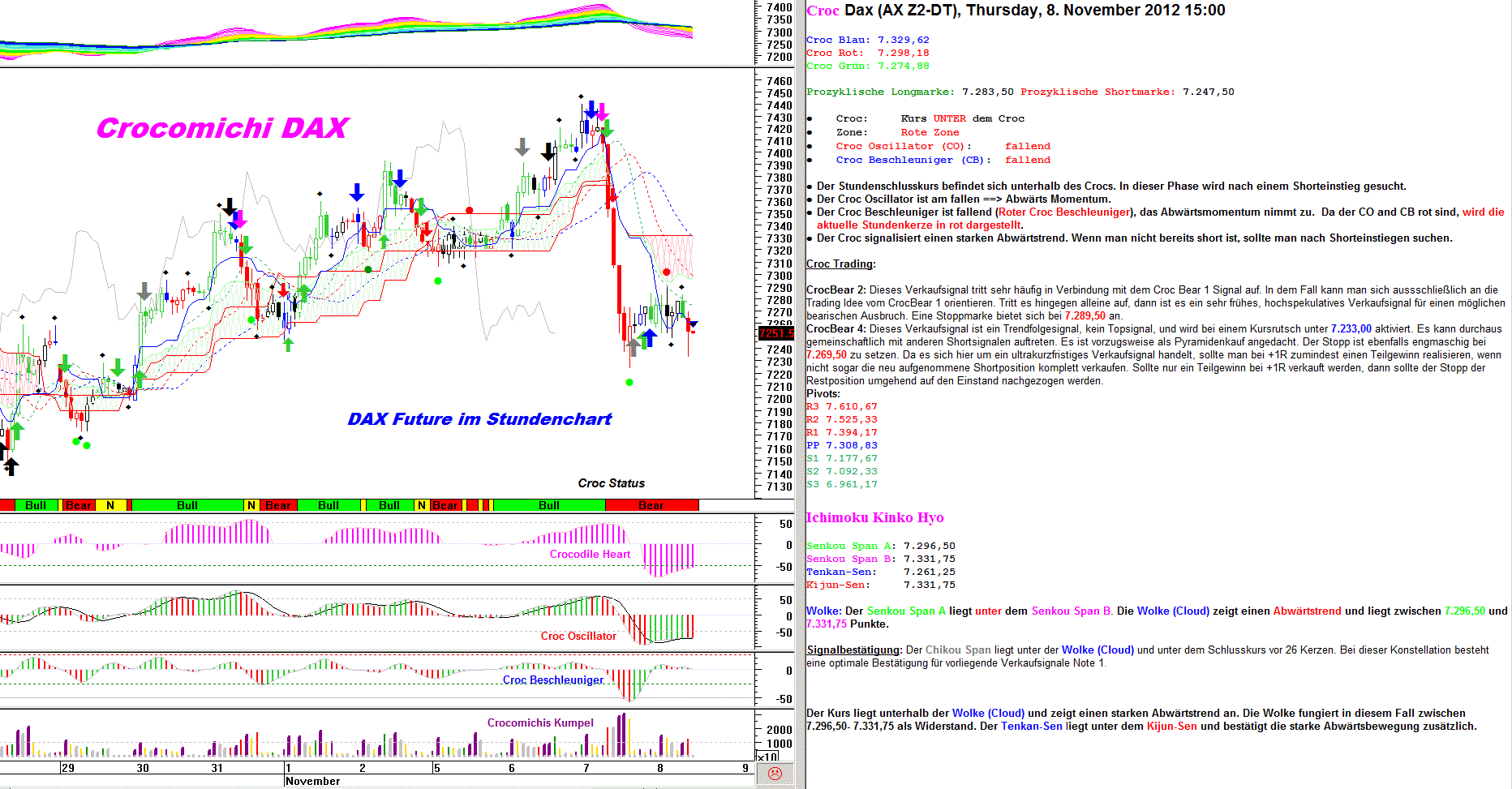Screen dimensions: 1512x789
Task: Click the blue triangle at latest candle
Action: (693, 324)
